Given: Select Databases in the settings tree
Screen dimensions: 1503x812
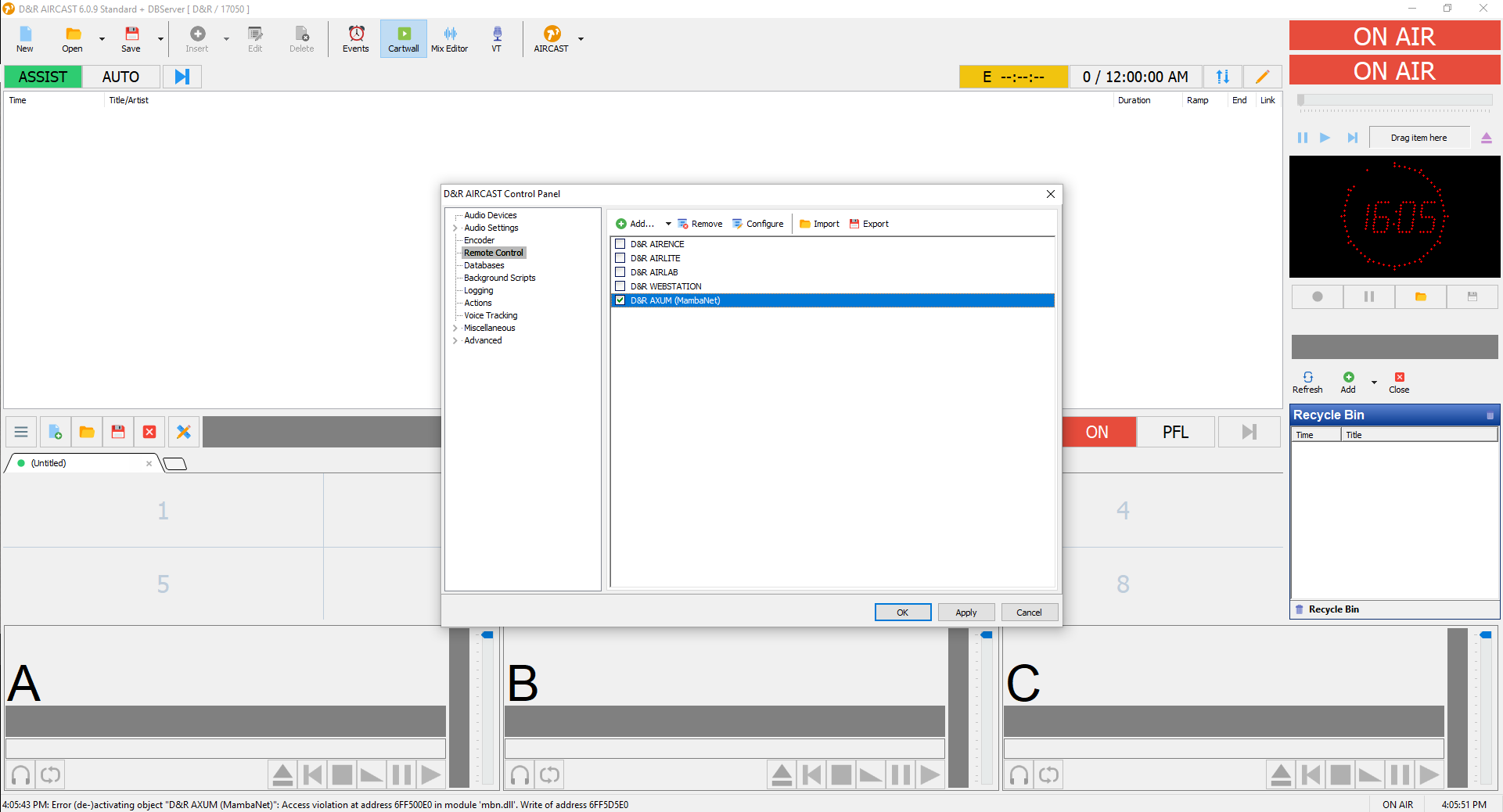Looking at the screenshot, I should pos(484,265).
